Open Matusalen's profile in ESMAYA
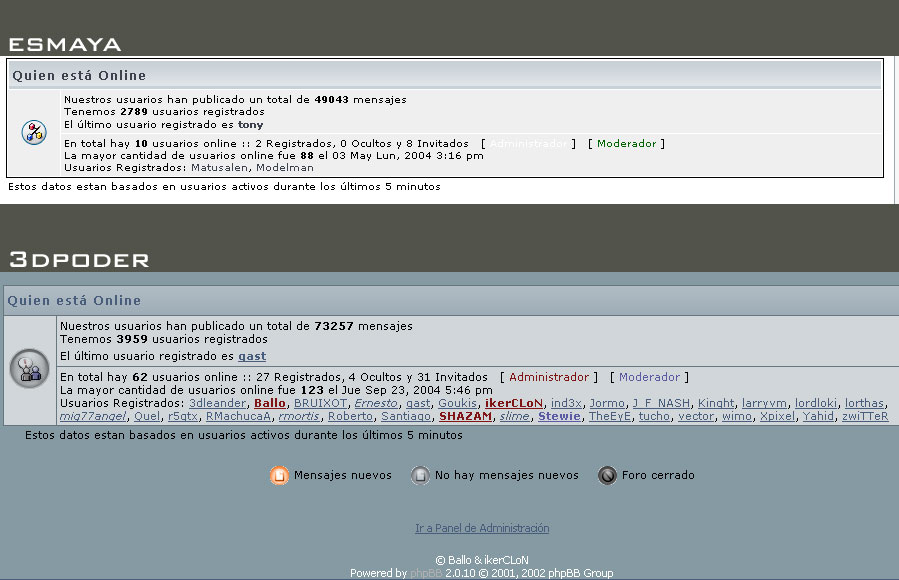The height and width of the screenshot is (580, 899). click(220, 167)
